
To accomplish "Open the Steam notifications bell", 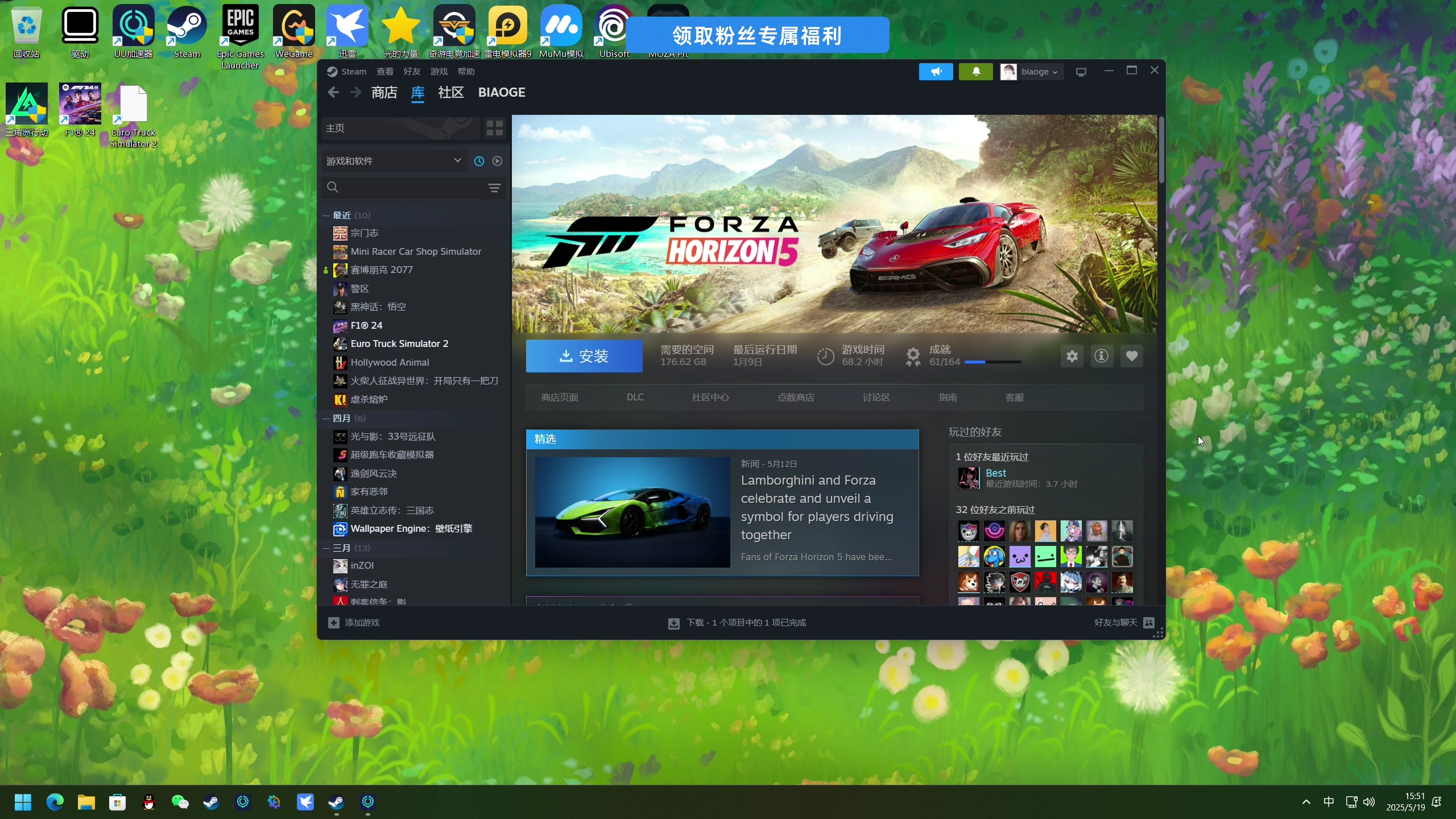I will [975, 72].
